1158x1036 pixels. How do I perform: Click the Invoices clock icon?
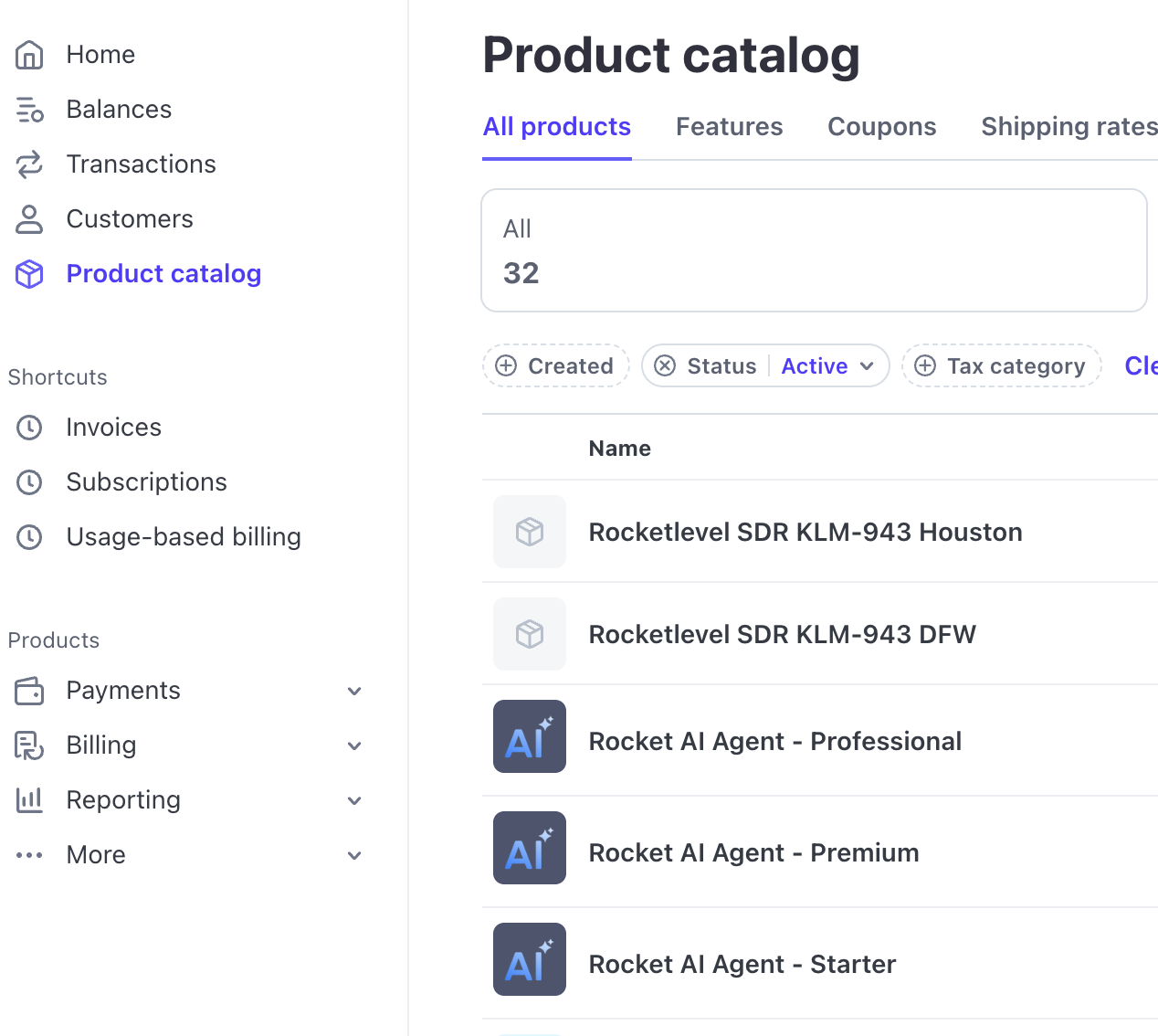point(29,428)
